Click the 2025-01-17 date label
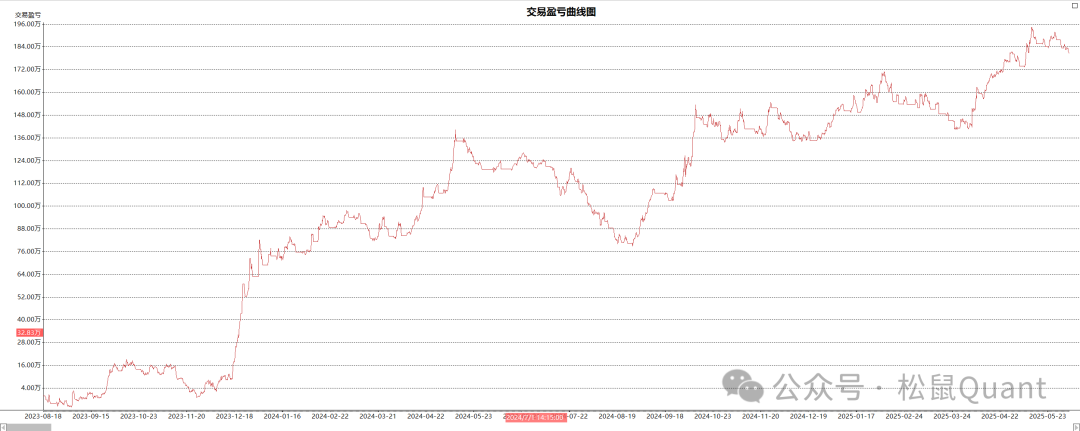 858,416
